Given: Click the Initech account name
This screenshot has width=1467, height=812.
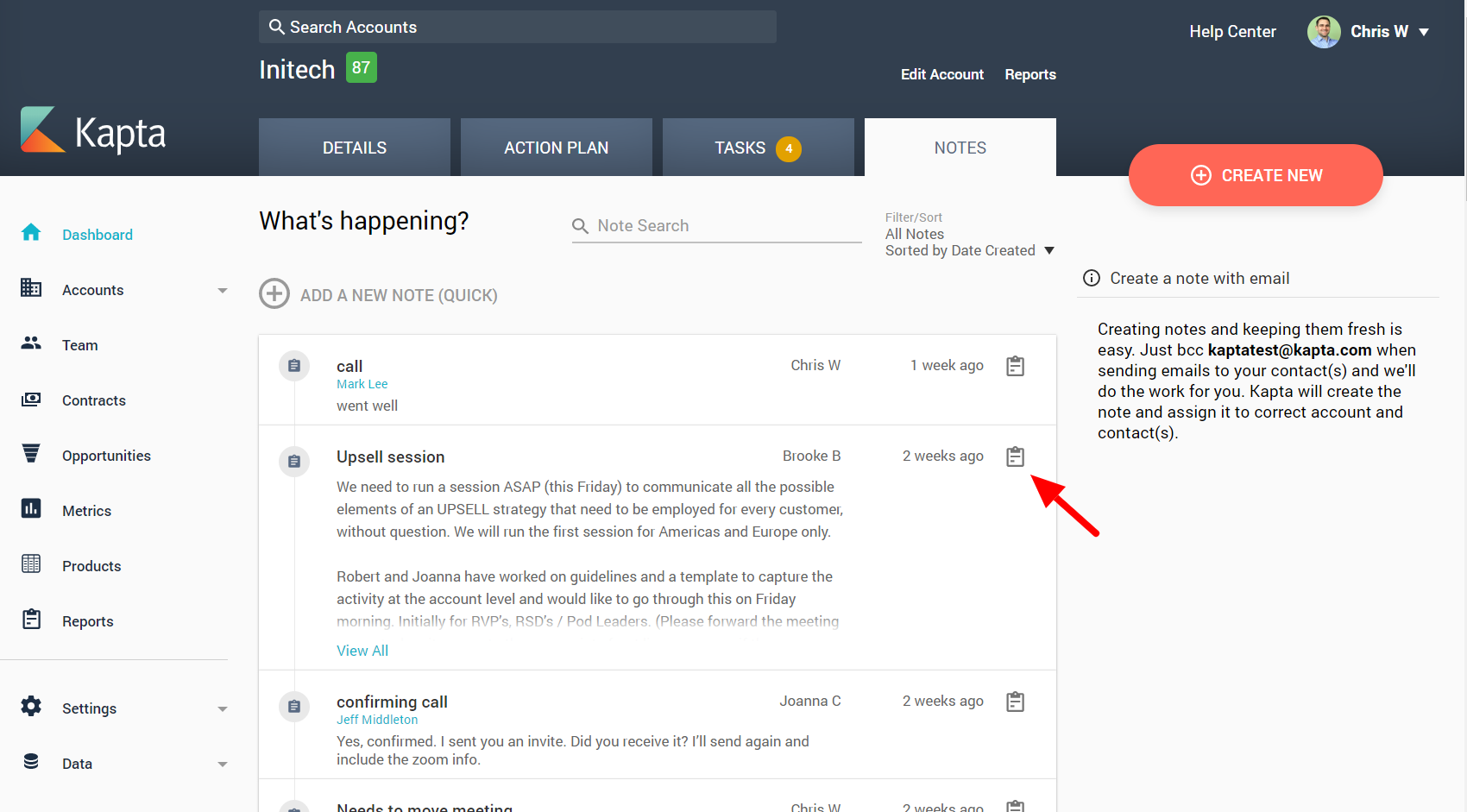Looking at the screenshot, I should click(297, 69).
